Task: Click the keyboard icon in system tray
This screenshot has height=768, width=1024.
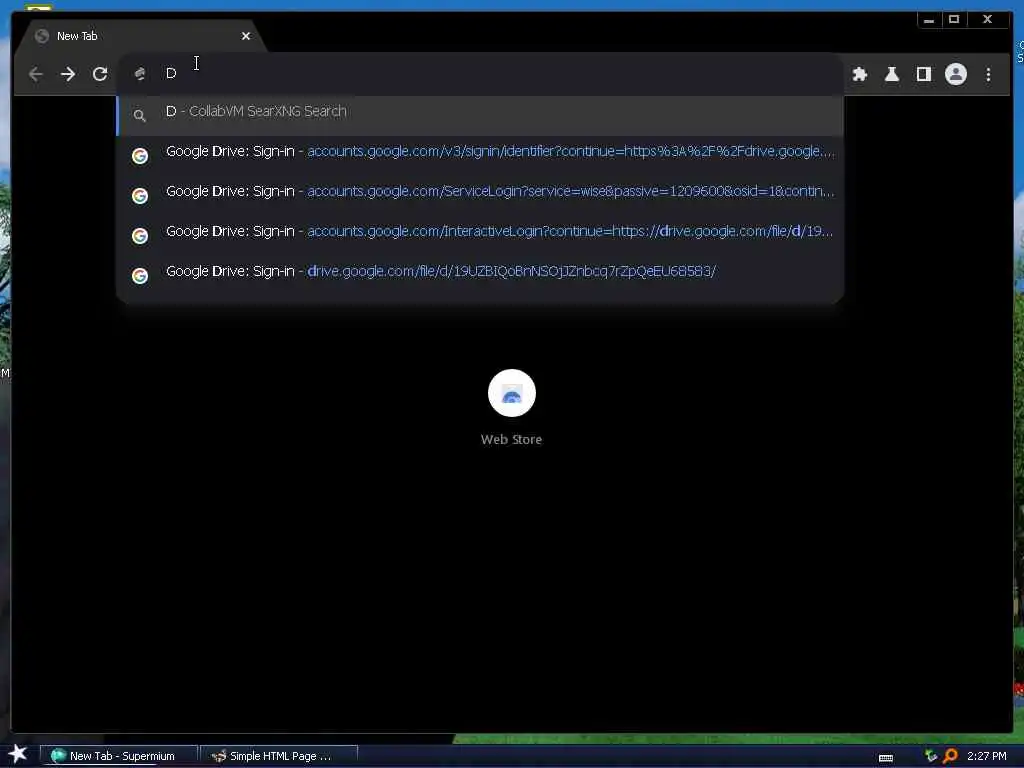Action: (886, 757)
